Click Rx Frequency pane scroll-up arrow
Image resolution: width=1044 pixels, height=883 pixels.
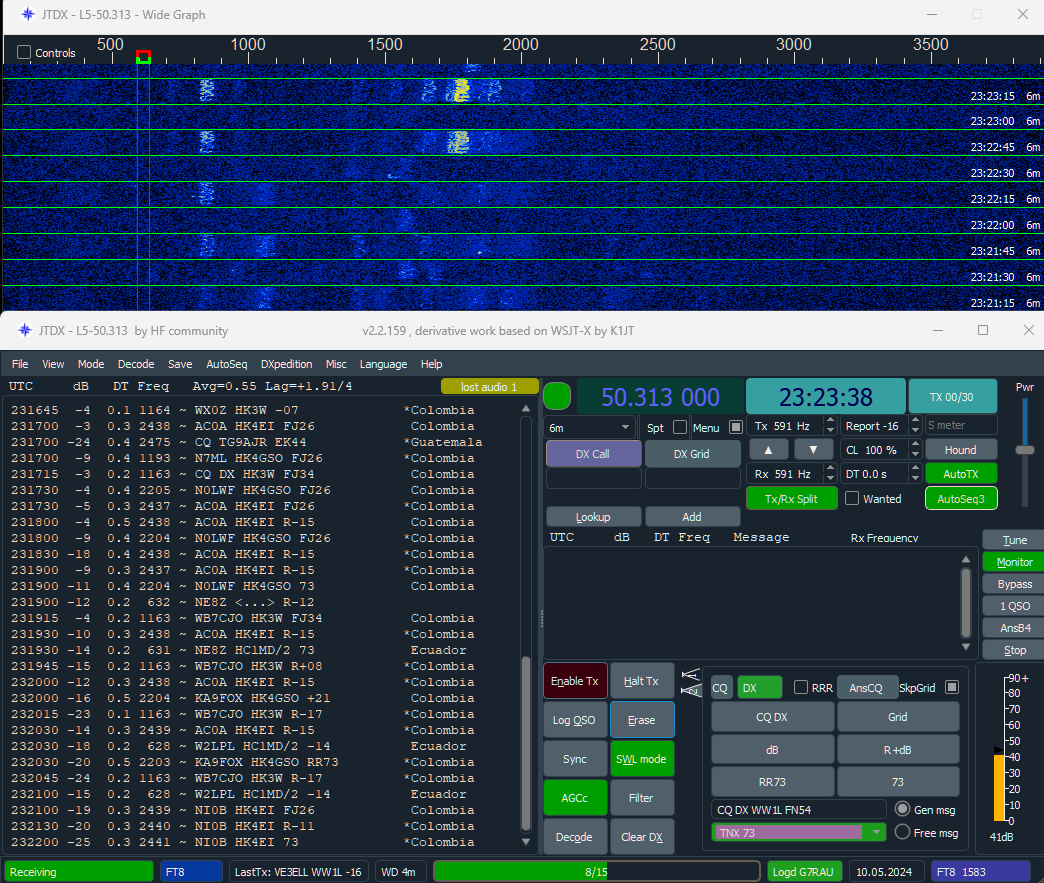pos(965,559)
